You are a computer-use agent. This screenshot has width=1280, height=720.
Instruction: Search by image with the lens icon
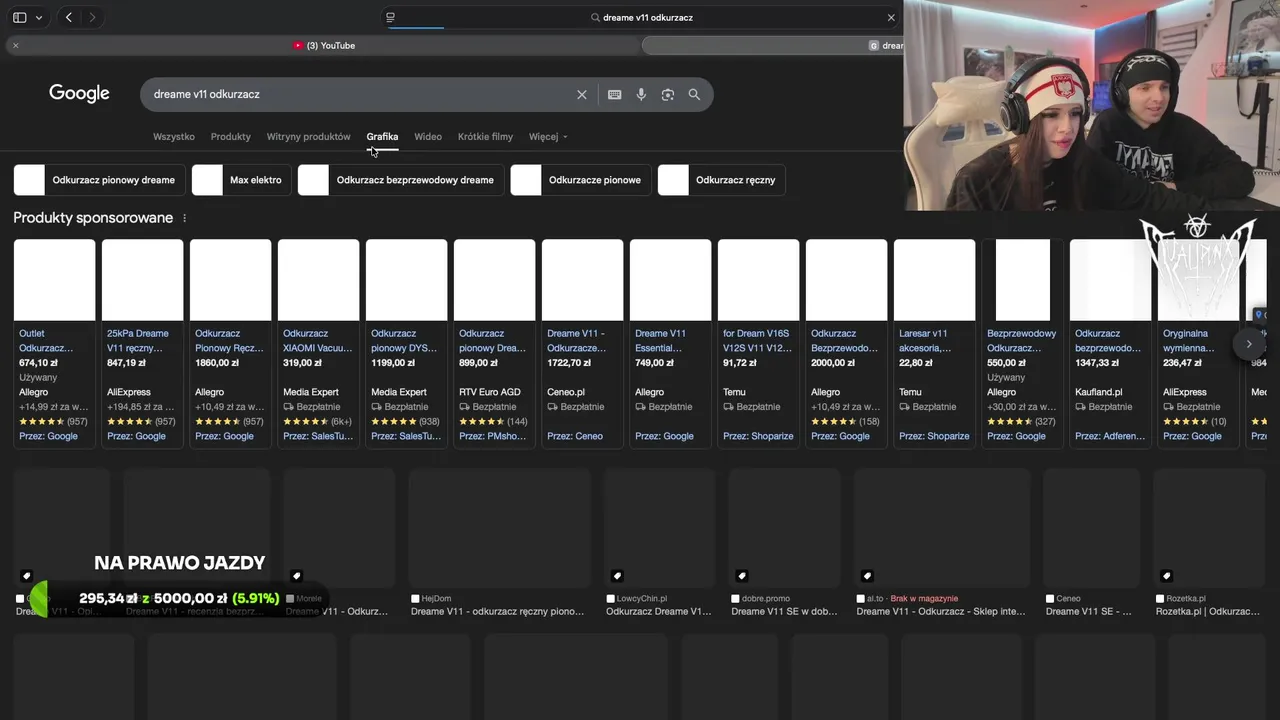[667, 94]
